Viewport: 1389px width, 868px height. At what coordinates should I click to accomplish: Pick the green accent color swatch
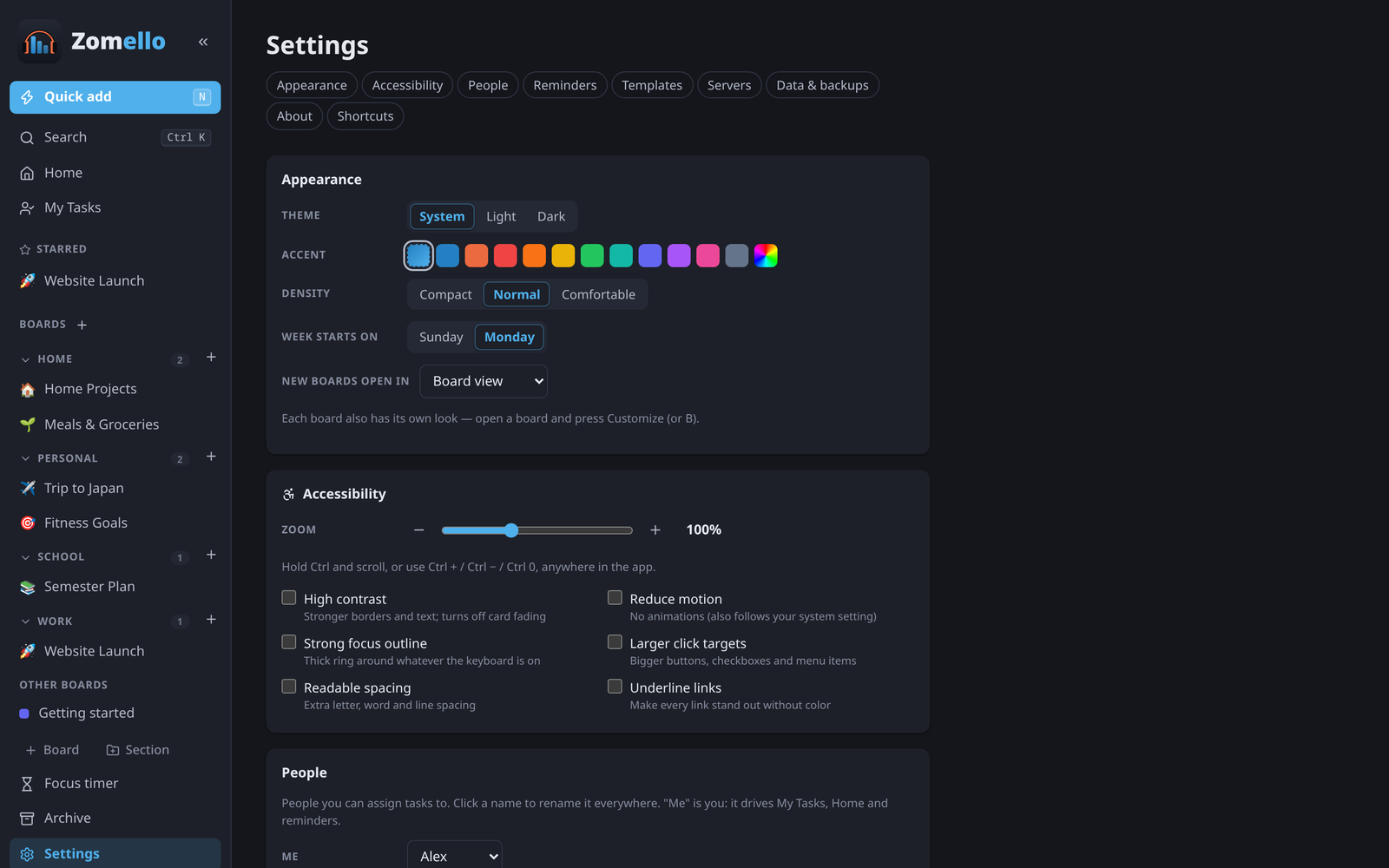592,255
